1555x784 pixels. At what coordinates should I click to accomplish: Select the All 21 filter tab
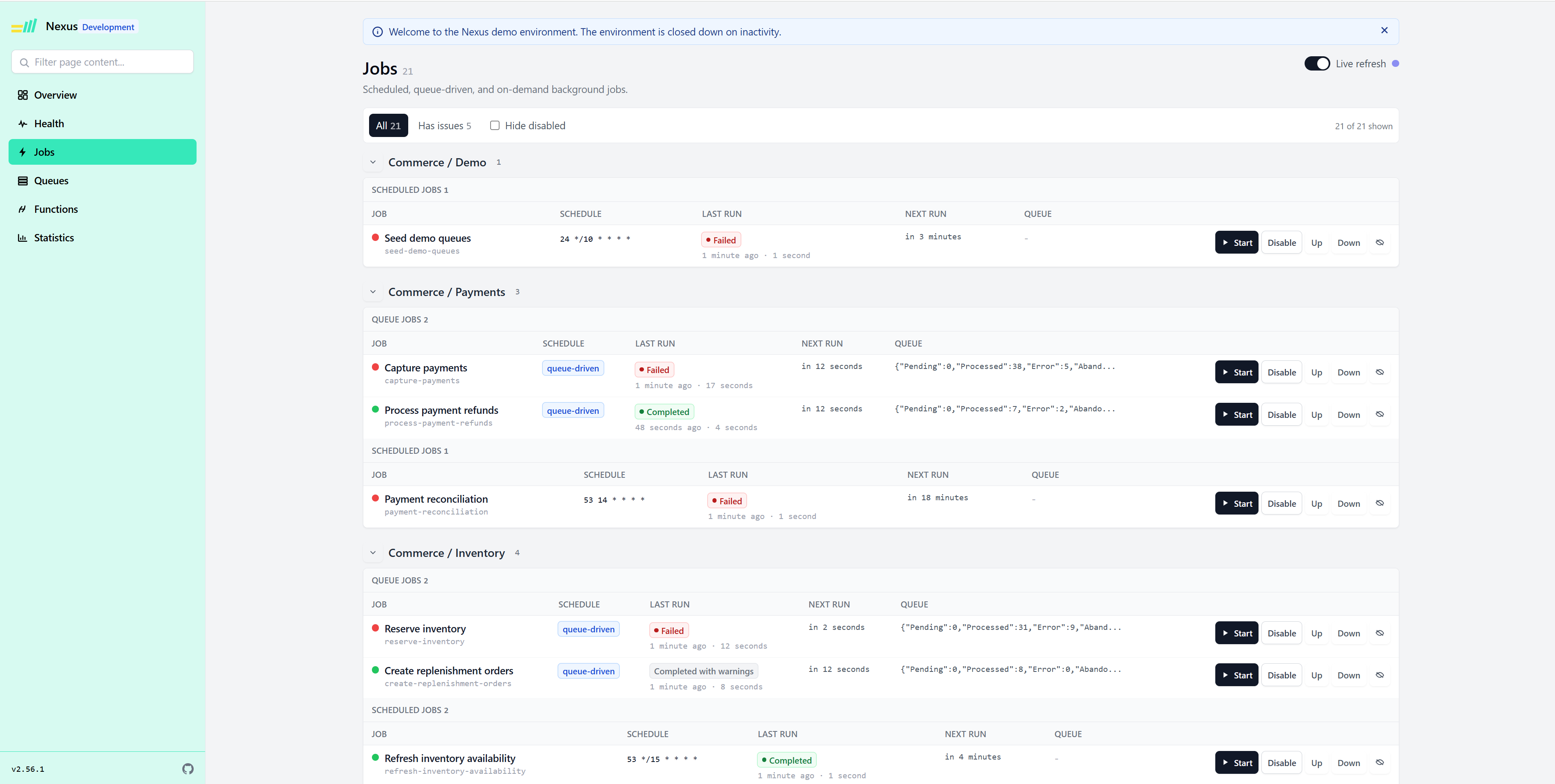click(388, 126)
